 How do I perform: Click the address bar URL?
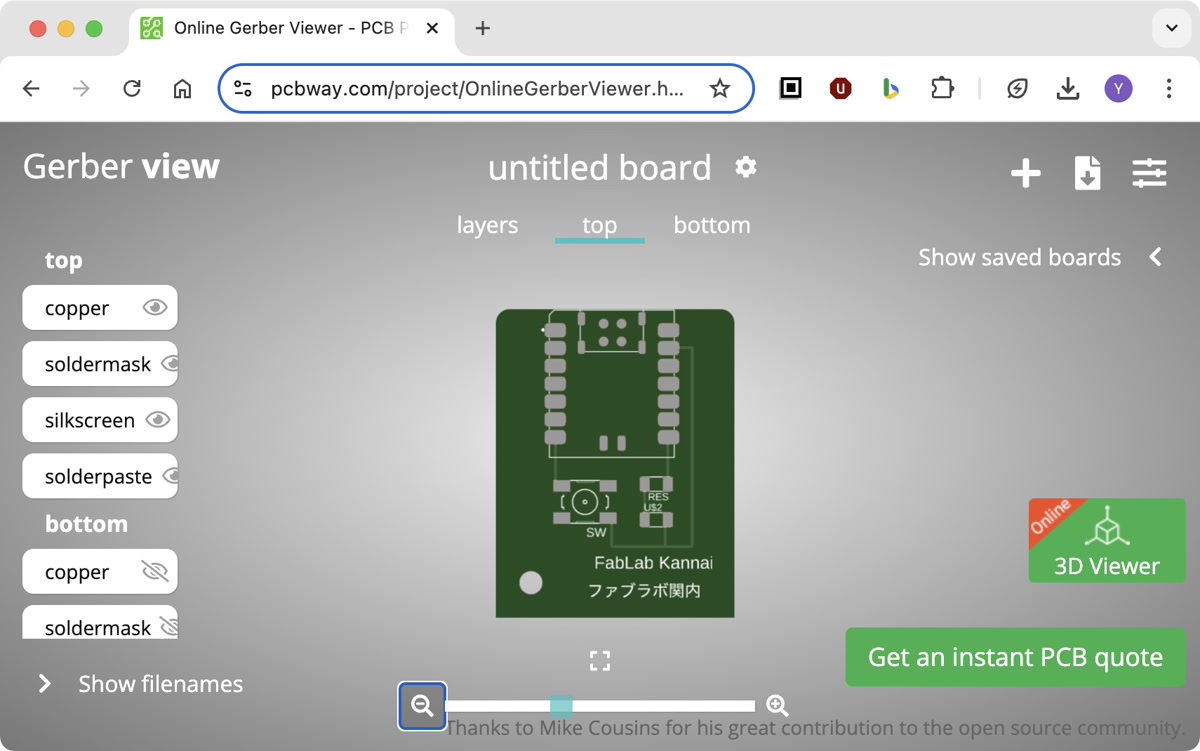[x=477, y=89]
